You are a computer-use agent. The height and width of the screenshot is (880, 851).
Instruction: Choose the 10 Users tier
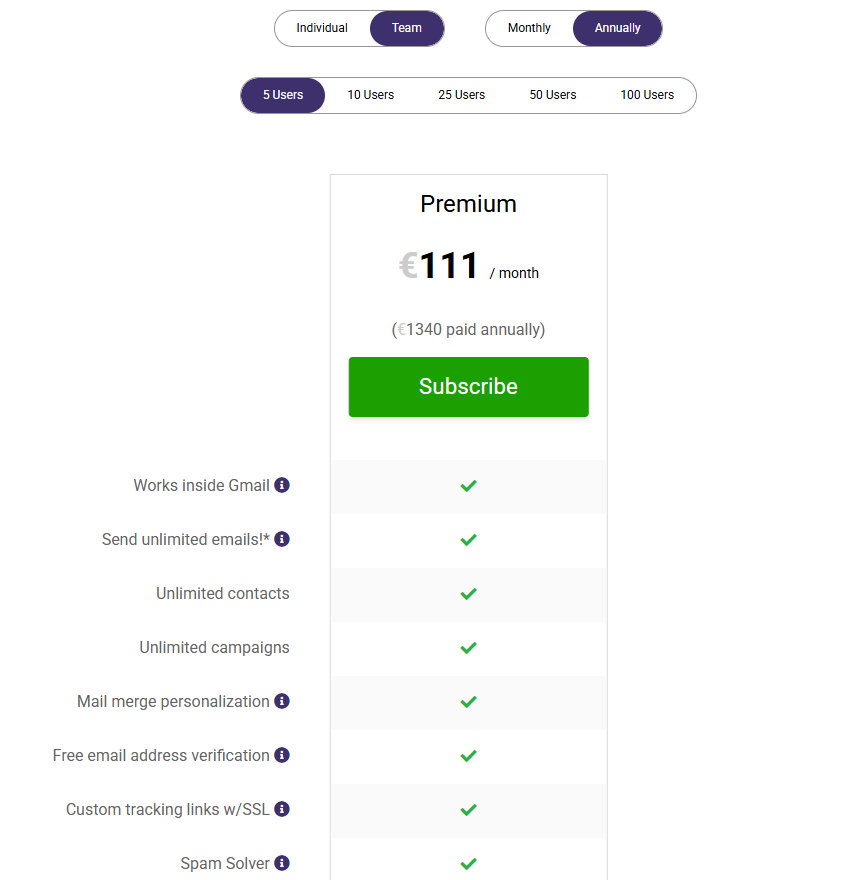pos(371,95)
